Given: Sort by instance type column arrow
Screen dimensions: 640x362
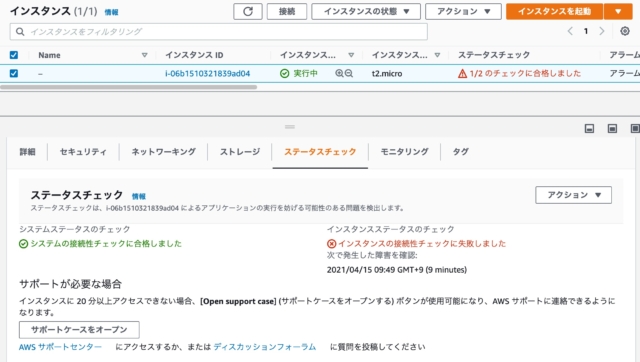Looking at the screenshot, I should [x=437, y=55].
